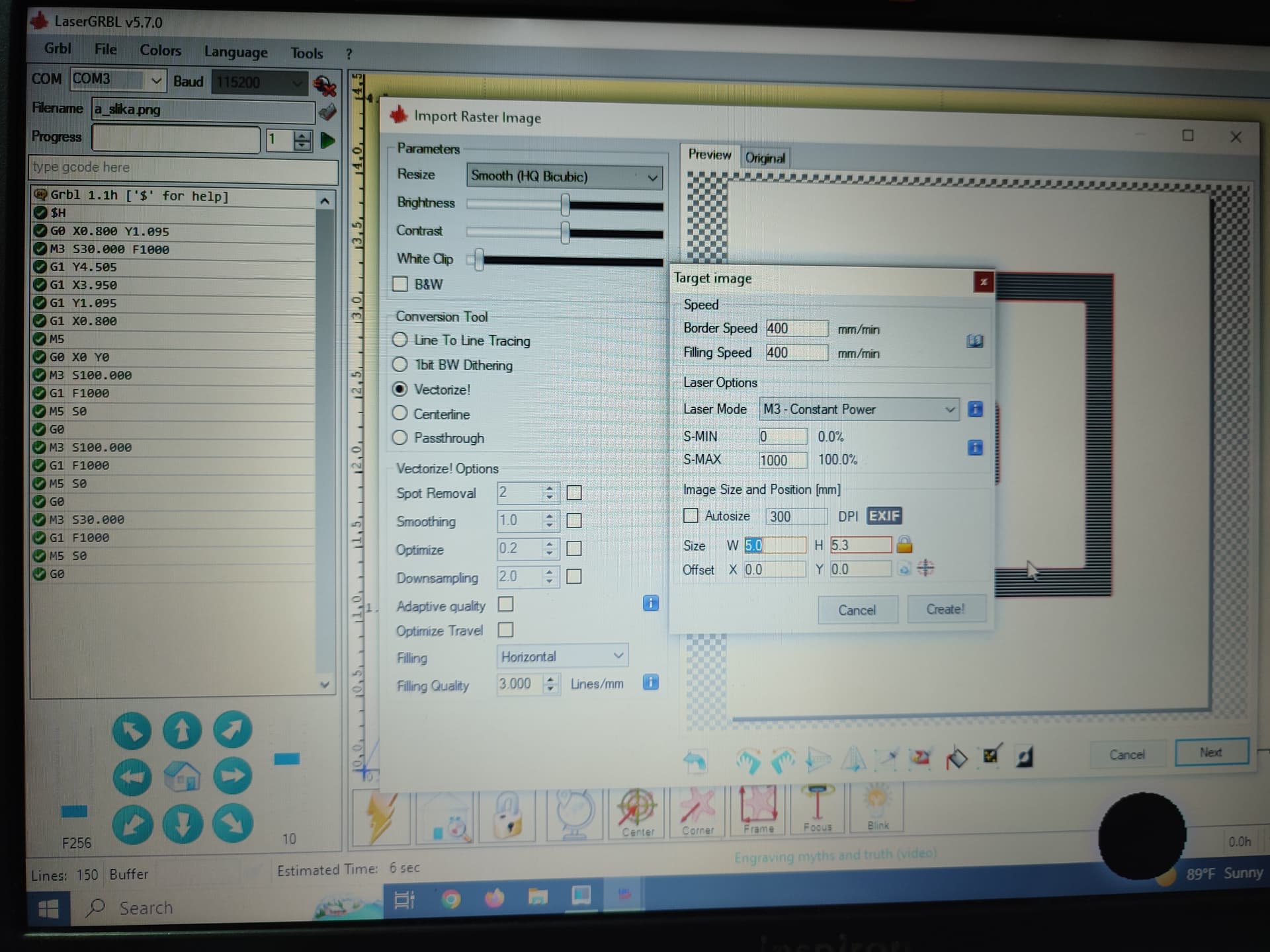Select 1bit BW Dithering option

point(400,364)
